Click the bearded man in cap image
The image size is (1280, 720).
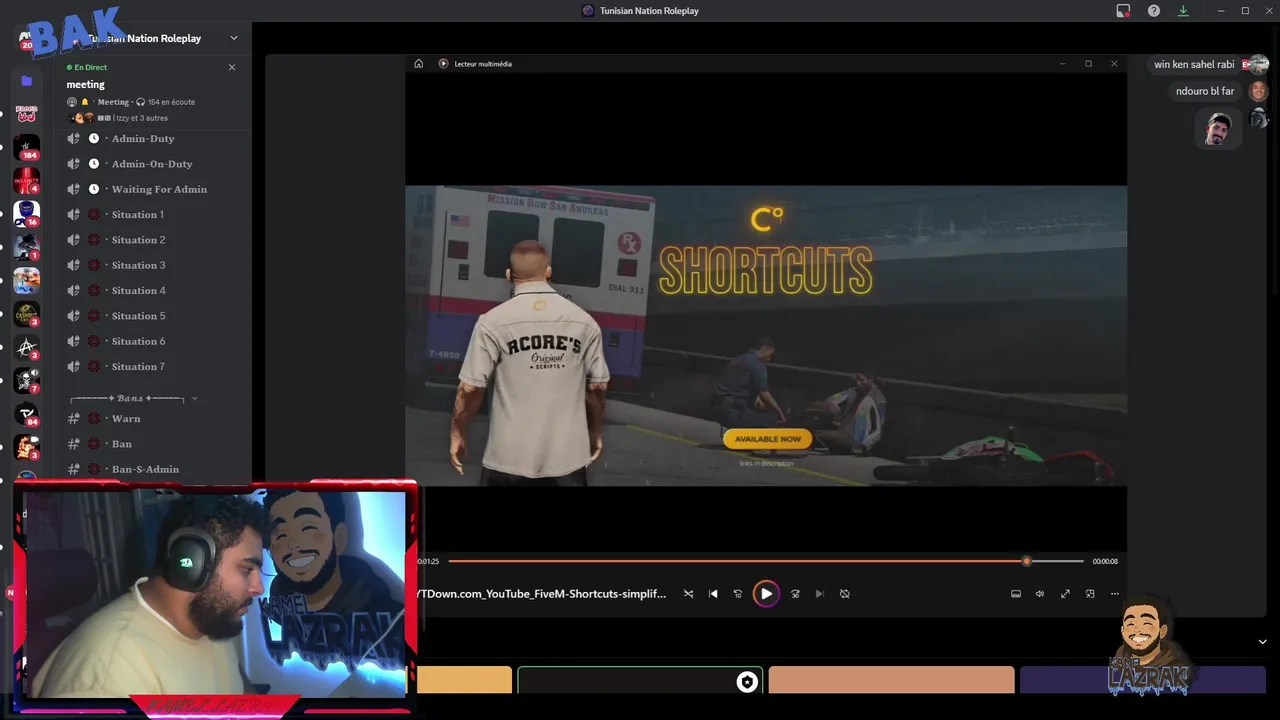(1218, 129)
